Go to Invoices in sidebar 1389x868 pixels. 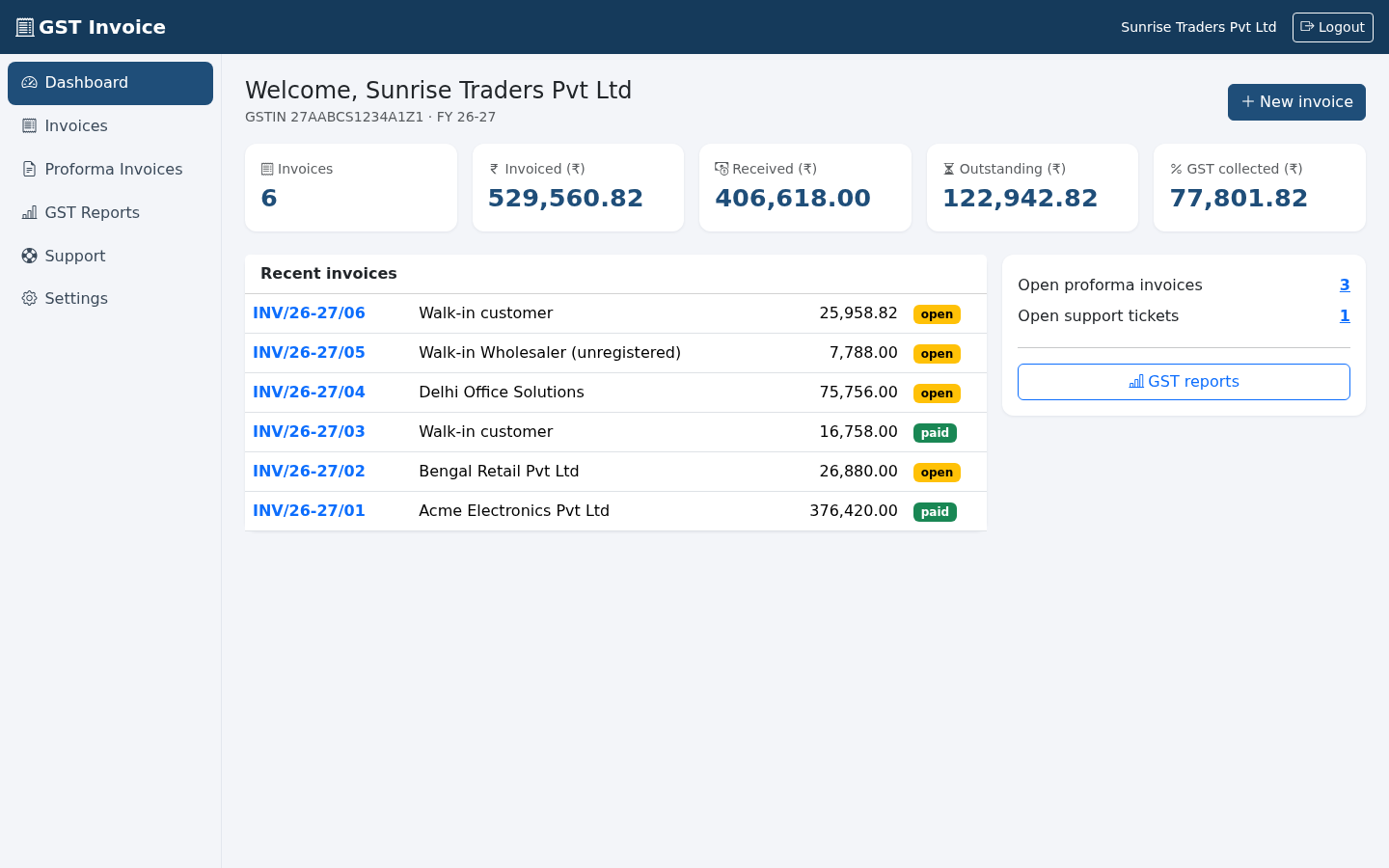110,126
